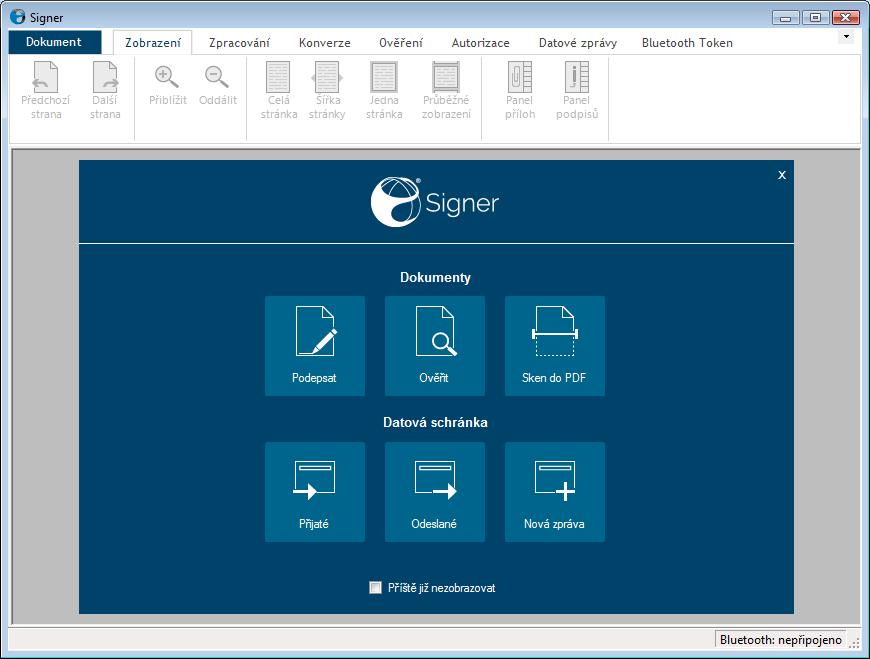The image size is (870, 659).
Task: Go to previous page (Předchozí strana)
Action: pyautogui.click(x=45, y=91)
